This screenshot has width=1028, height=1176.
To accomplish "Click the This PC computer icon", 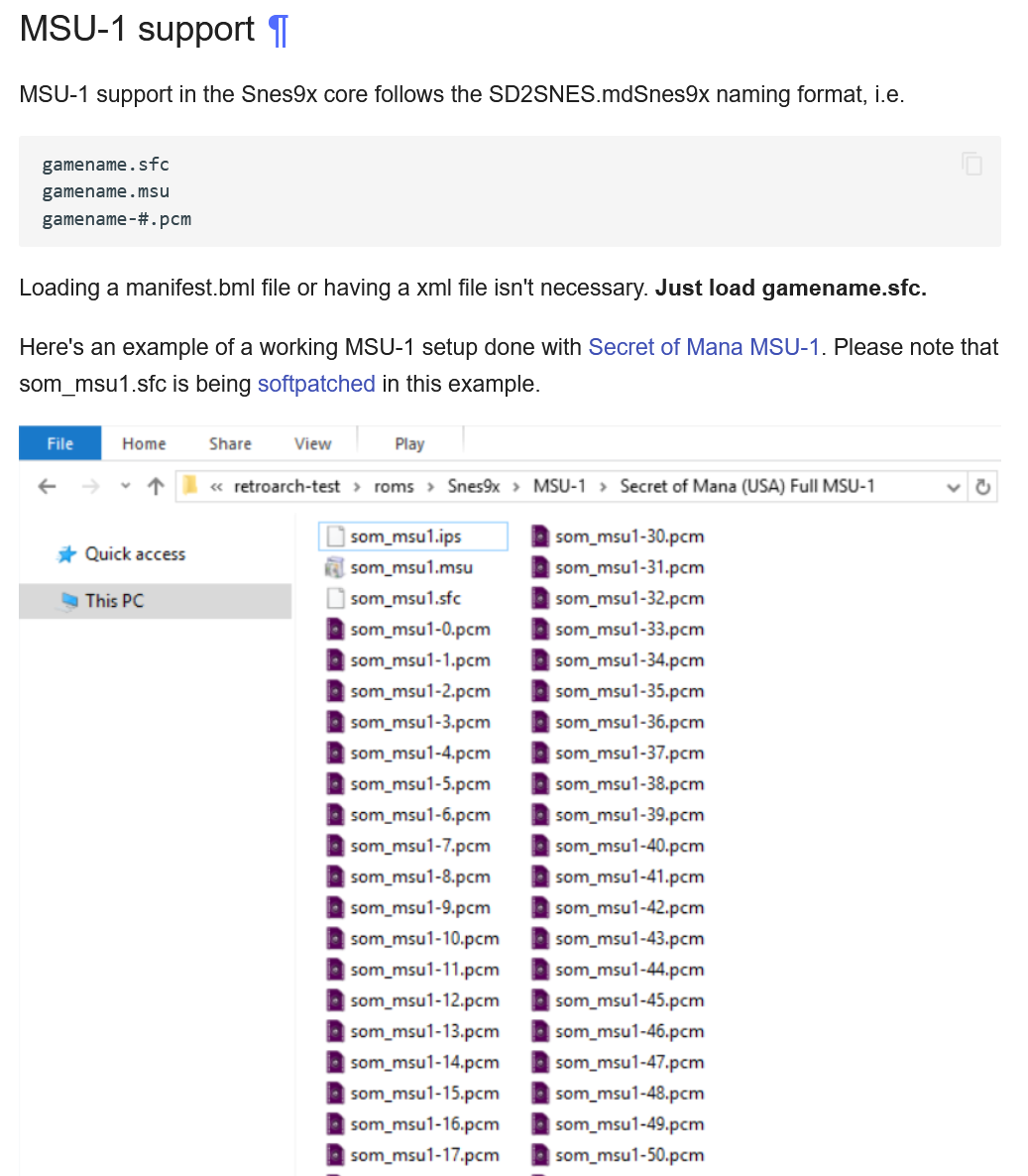I will click(x=69, y=601).
